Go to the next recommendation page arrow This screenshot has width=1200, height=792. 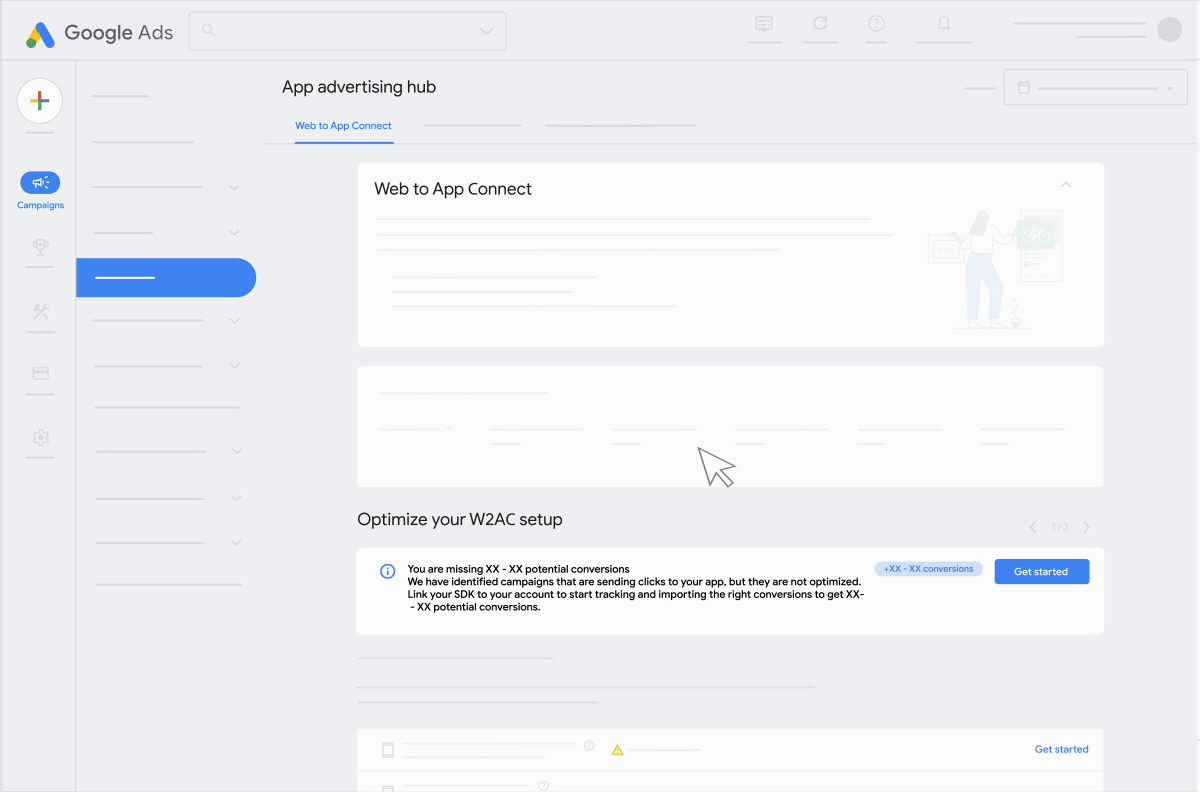[1086, 527]
